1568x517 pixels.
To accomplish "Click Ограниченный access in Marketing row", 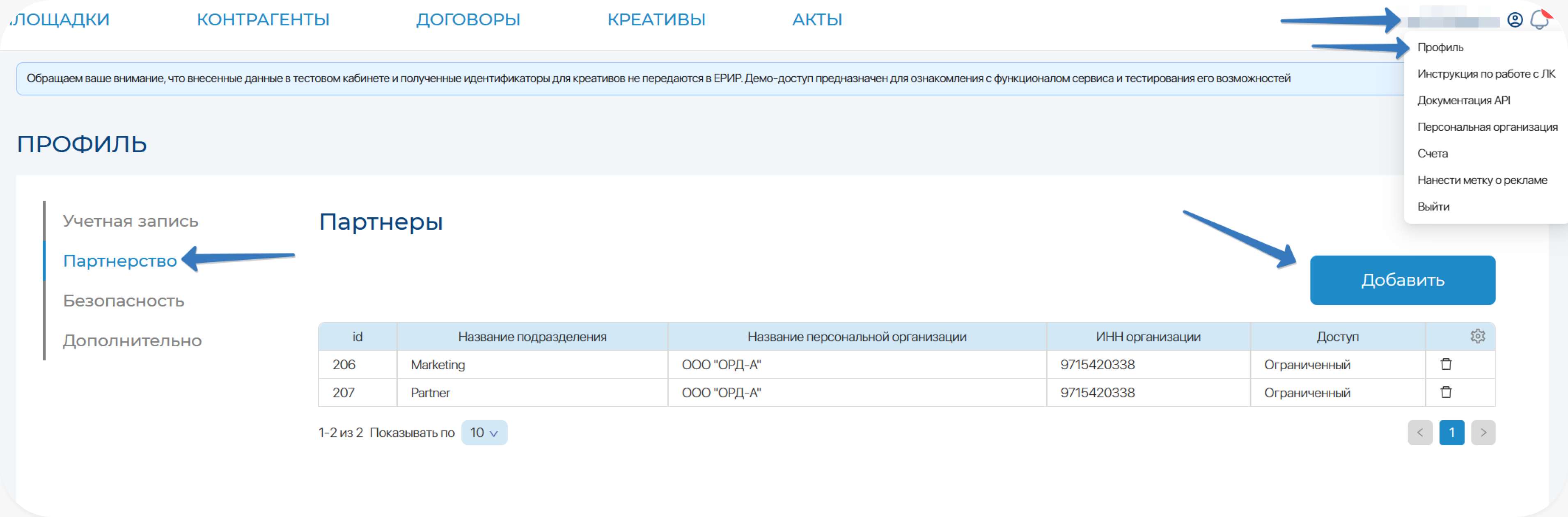I will 1337,364.
